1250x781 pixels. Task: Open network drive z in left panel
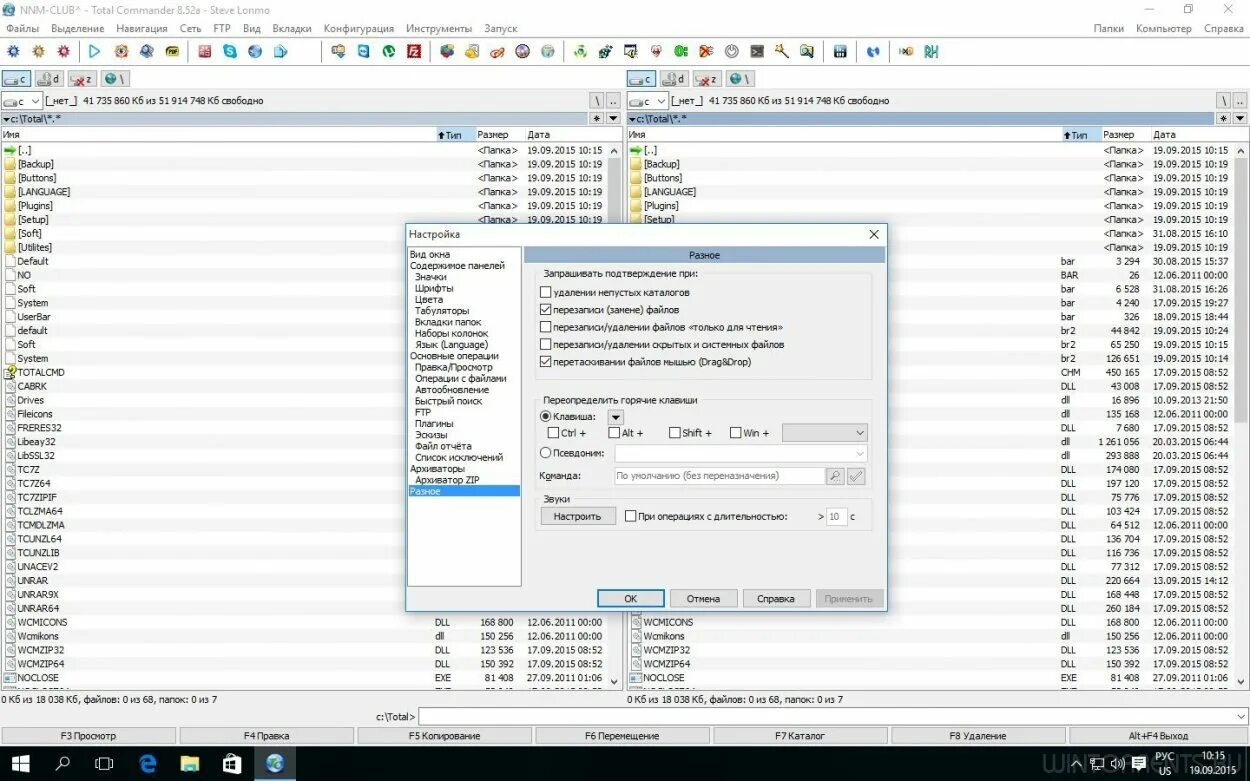click(x=82, y=78)
